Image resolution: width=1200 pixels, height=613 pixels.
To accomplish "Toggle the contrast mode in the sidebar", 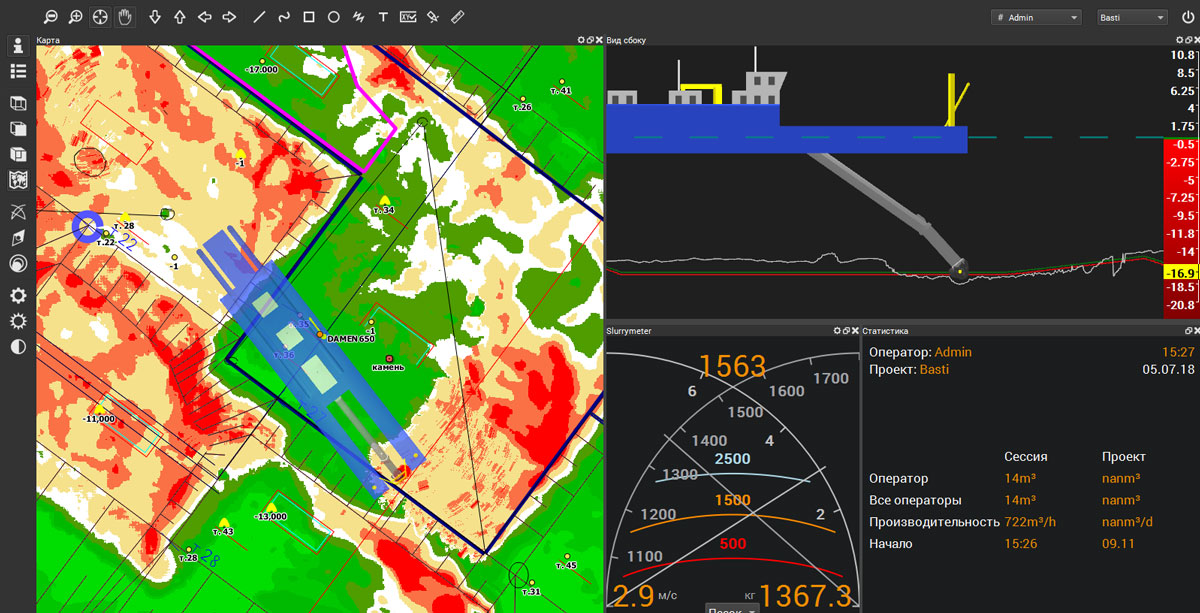I will point(17,345).
